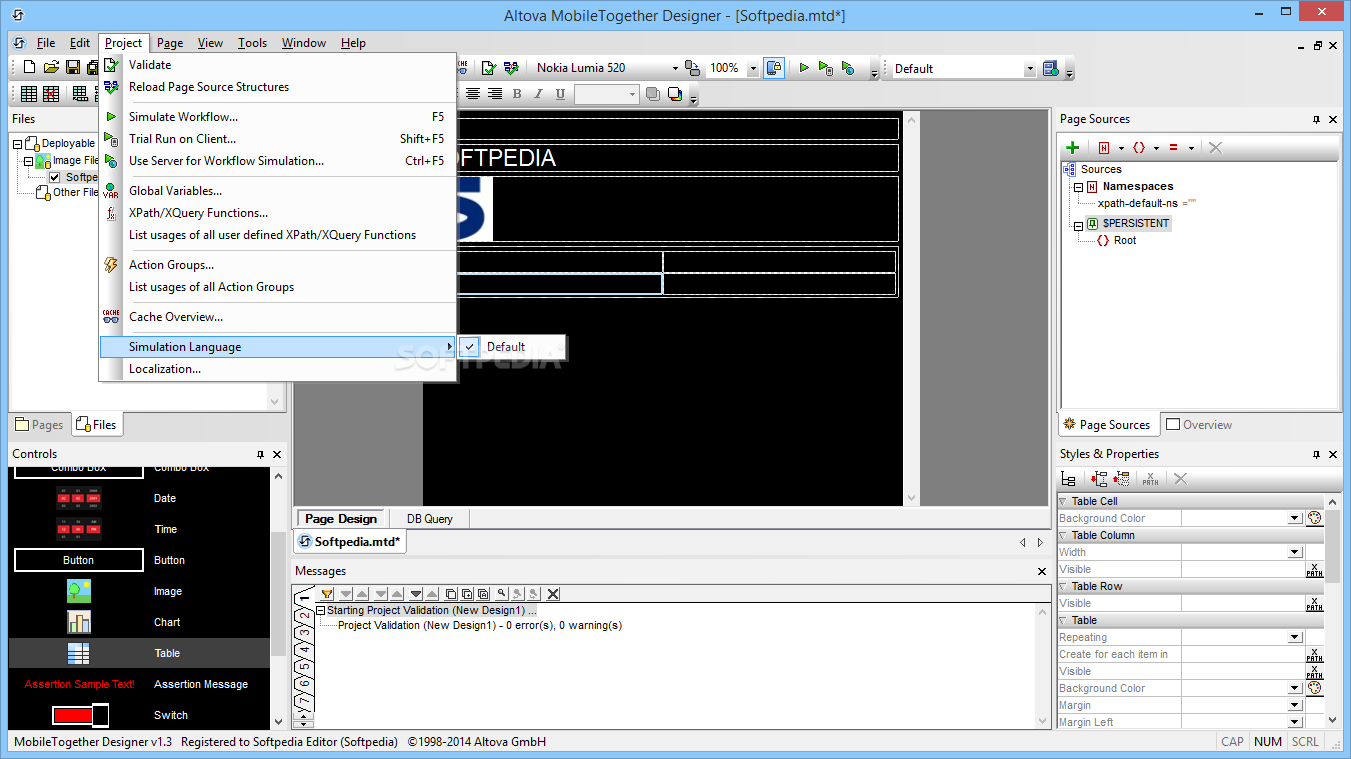Open the Table Column Width dropdown

pyautogui.click(x=1295, y=552)
